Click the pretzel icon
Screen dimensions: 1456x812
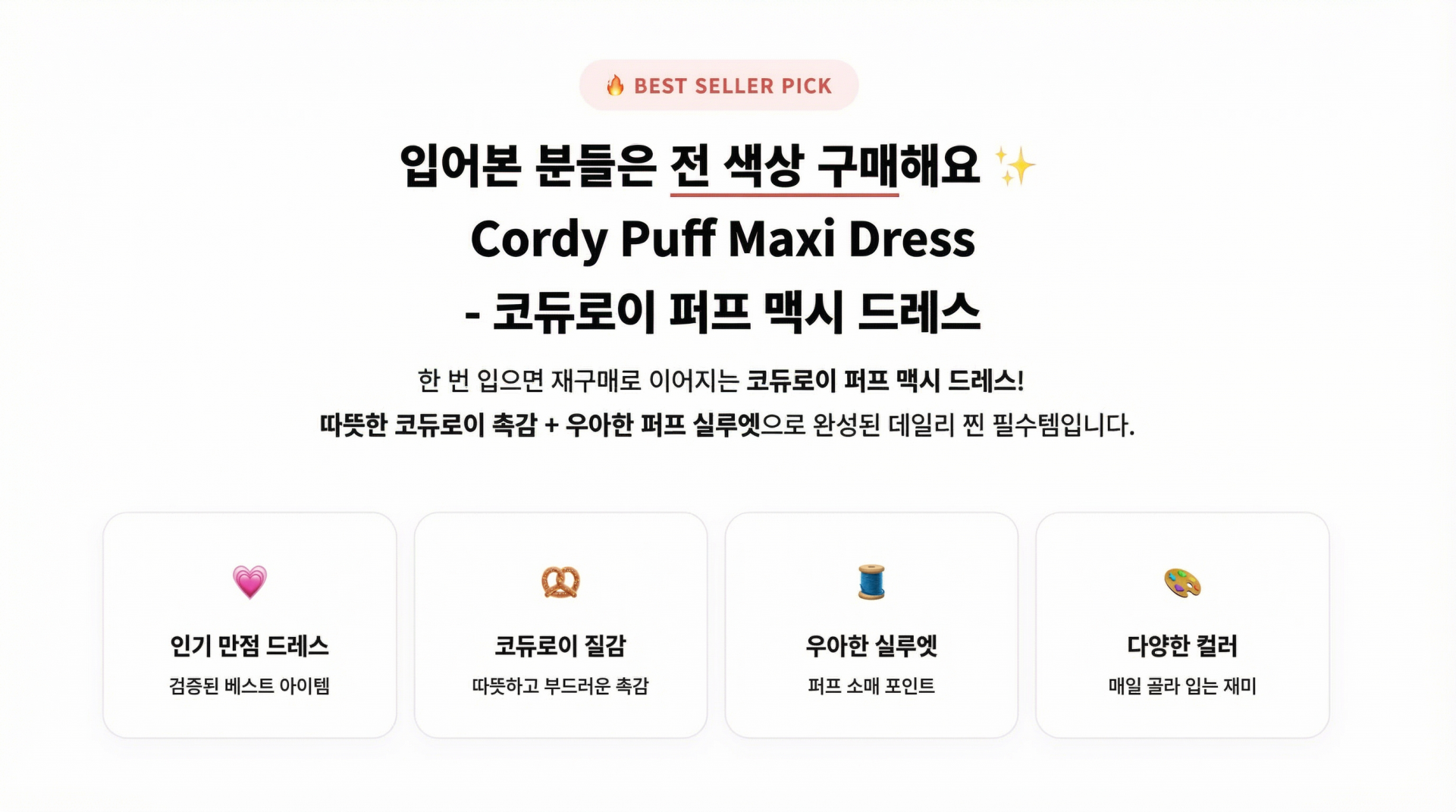pyautogui.click(x=560, y=582)
